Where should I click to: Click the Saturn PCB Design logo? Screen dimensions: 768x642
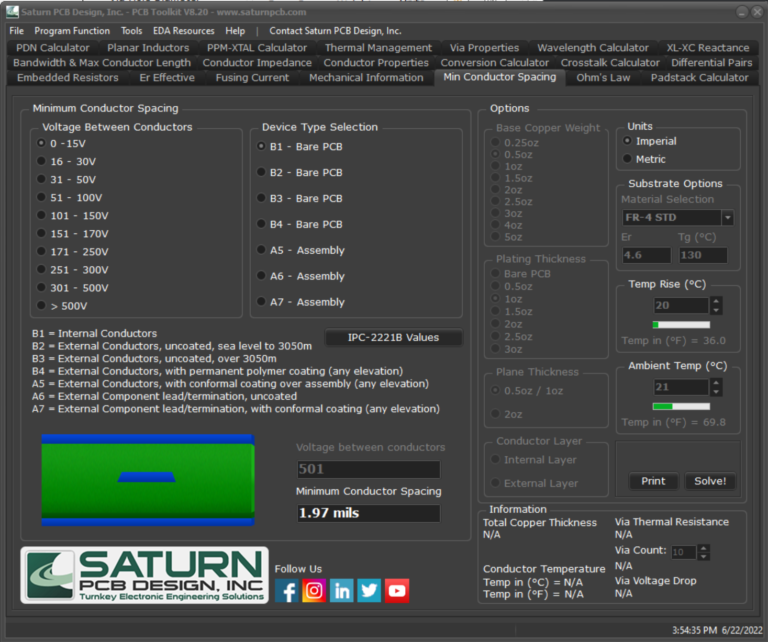click(144, 575)
